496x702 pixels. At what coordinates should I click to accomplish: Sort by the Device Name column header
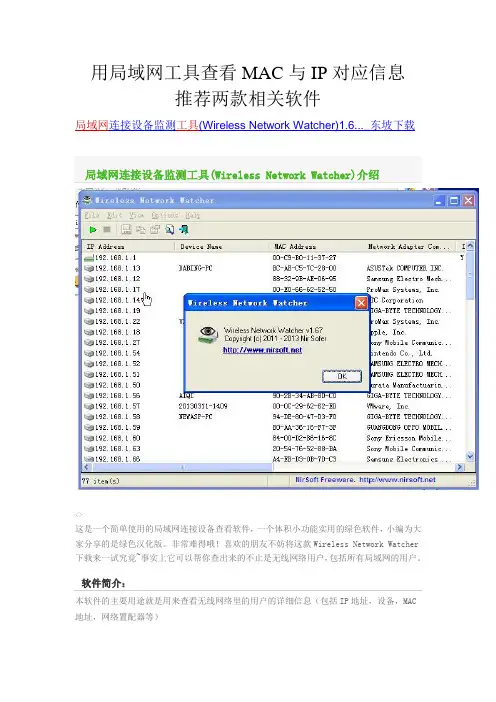pyautogui.click(x=223, y=247)
